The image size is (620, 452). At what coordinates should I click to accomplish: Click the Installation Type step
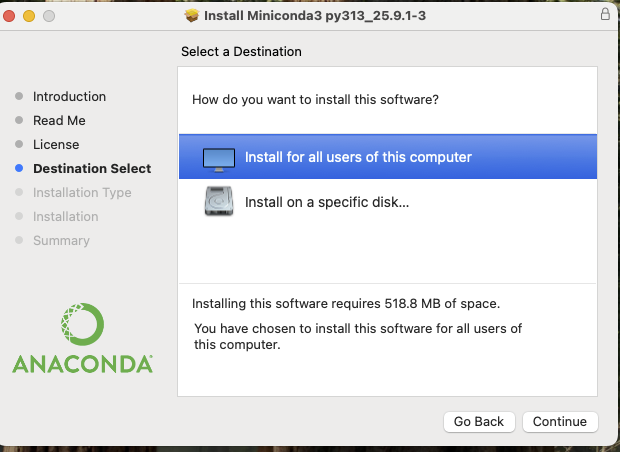82,193
